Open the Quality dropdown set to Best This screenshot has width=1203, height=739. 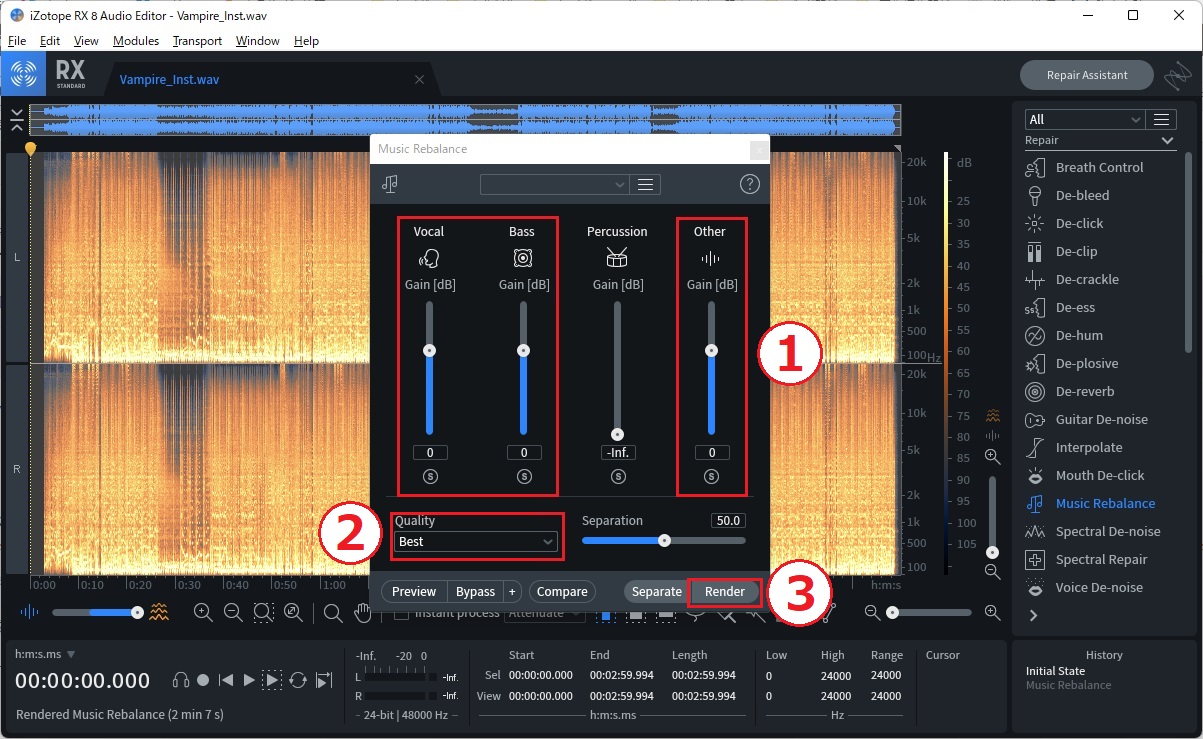tap(476, 541)
